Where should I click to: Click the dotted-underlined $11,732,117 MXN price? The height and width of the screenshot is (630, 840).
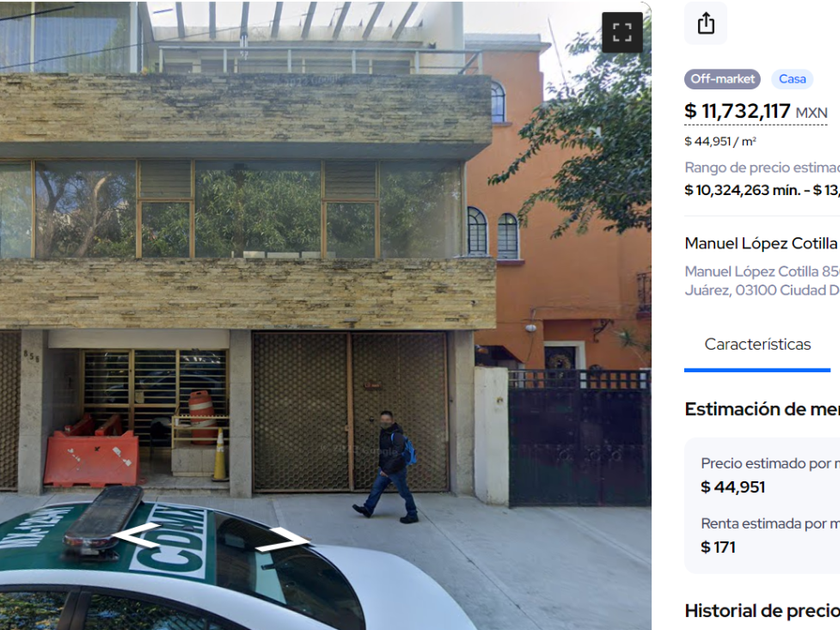755,112
